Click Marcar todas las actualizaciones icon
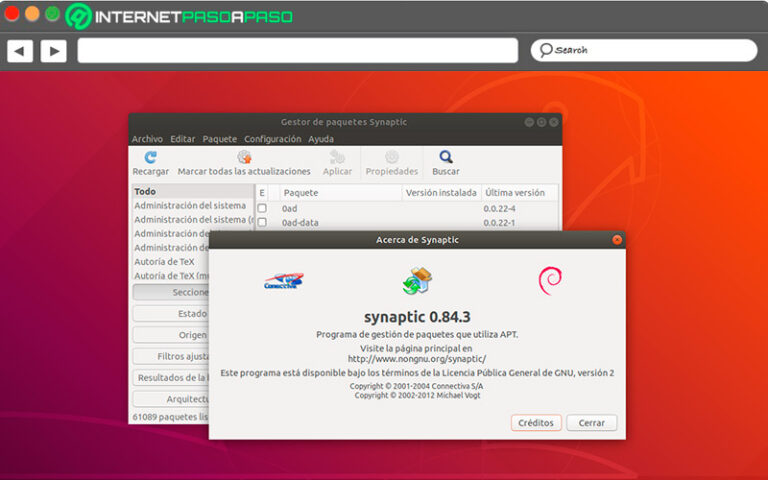This screenshot has height=480, width=768. pos(244,157)
